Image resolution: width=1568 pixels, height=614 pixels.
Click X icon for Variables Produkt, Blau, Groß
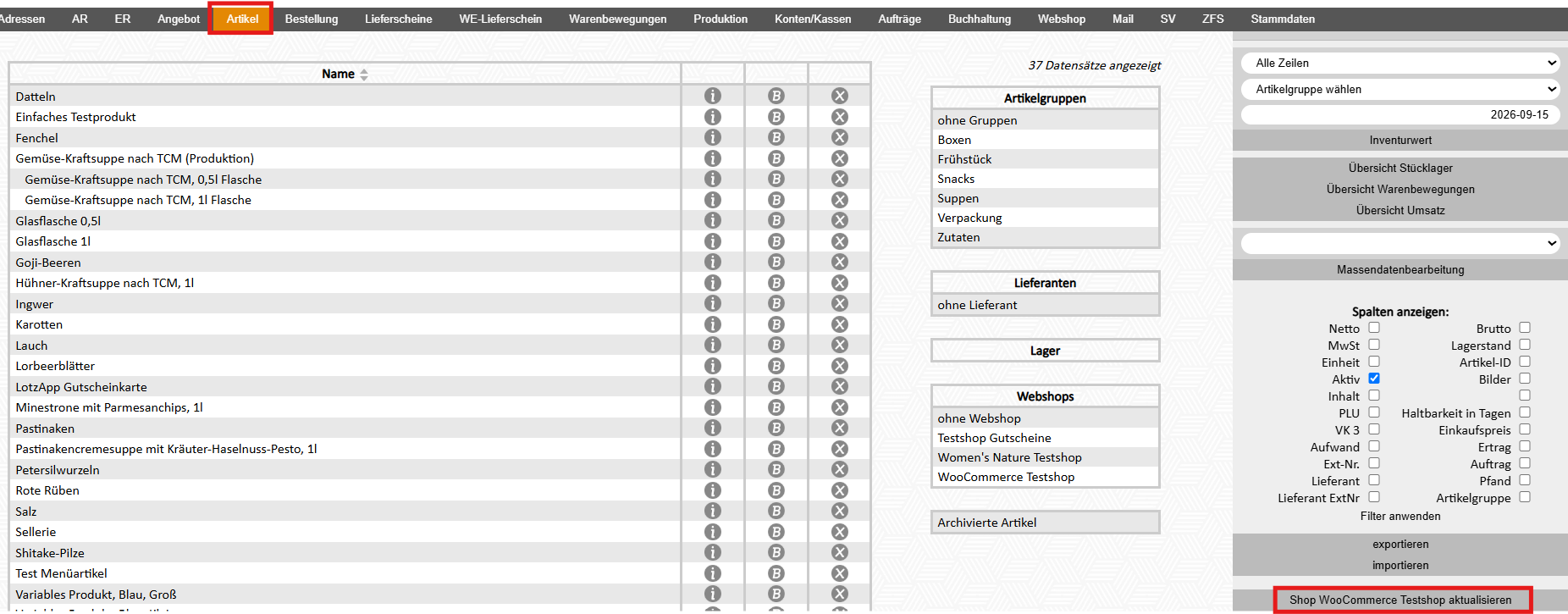point(840,594)
